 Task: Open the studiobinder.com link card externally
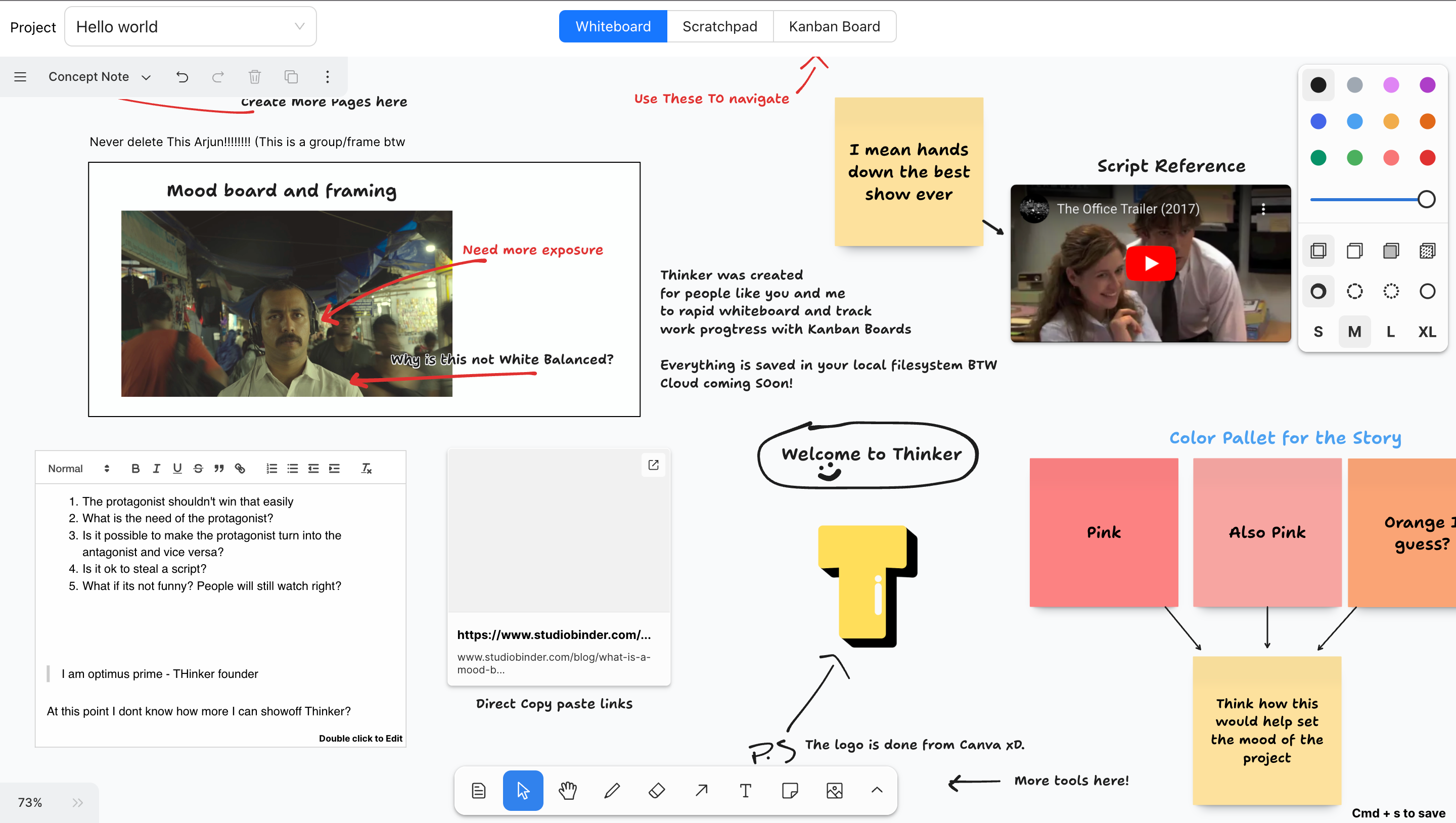pos(653,464)
